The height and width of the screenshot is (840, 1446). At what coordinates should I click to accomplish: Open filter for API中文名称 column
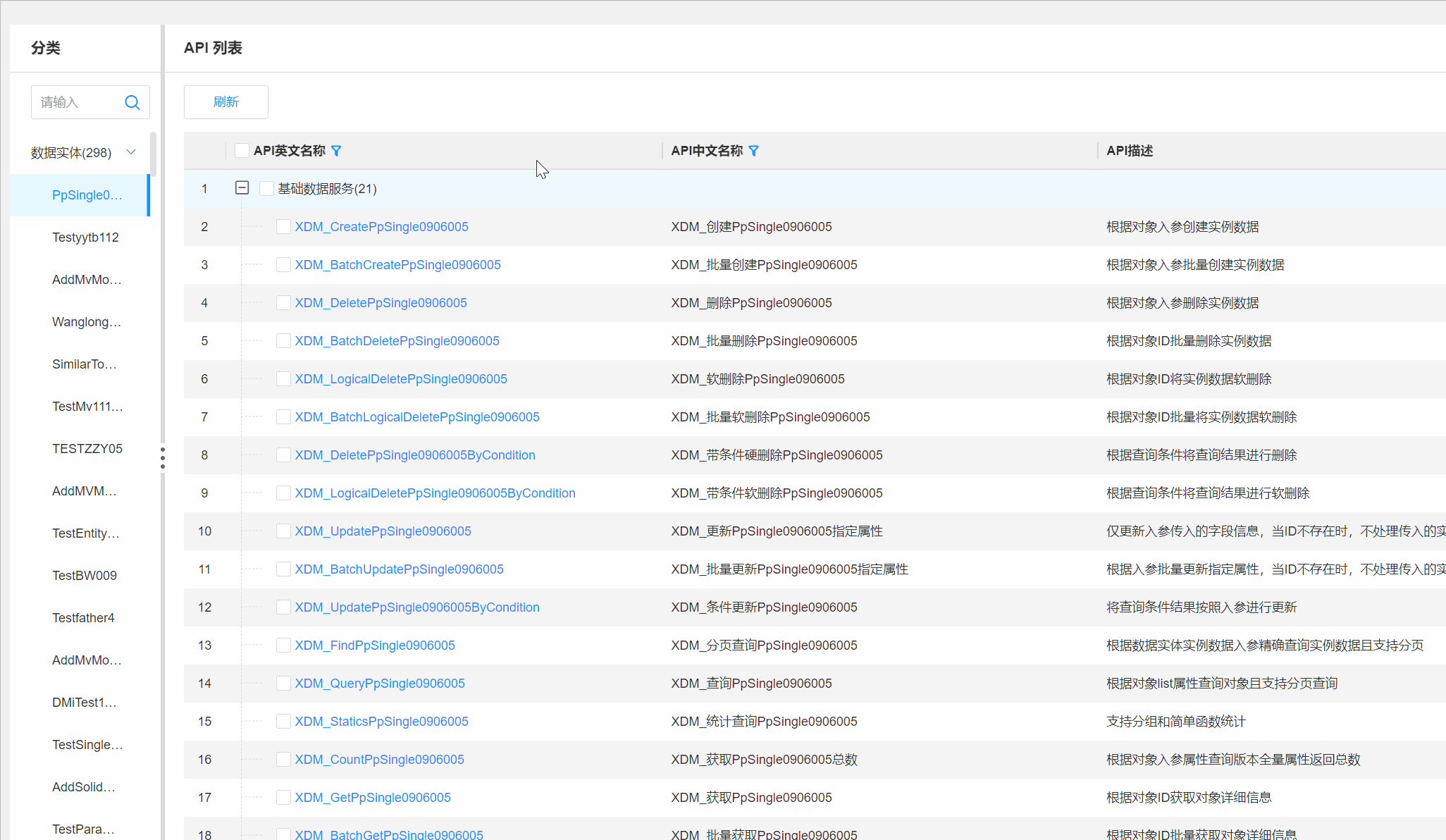tap(753, 151)
